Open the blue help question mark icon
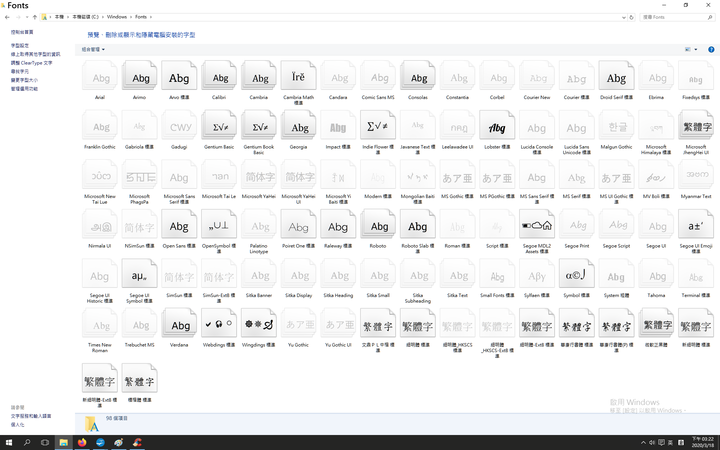Image resolution: width=720 pixels, height=450 pixels. (x=711, y=49)
